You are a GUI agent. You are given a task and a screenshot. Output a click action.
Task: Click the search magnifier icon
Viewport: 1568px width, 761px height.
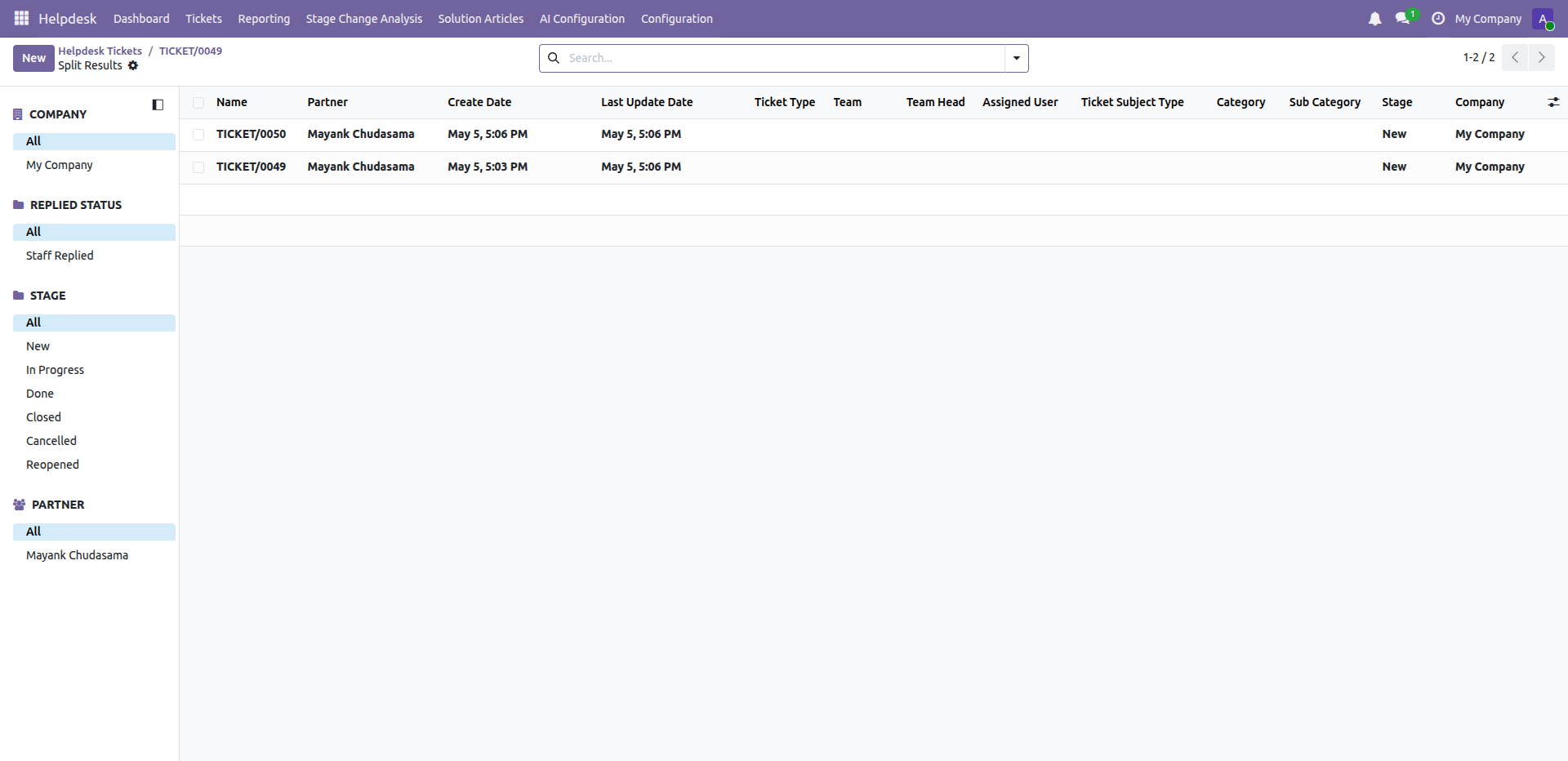(x=554, y=58)
